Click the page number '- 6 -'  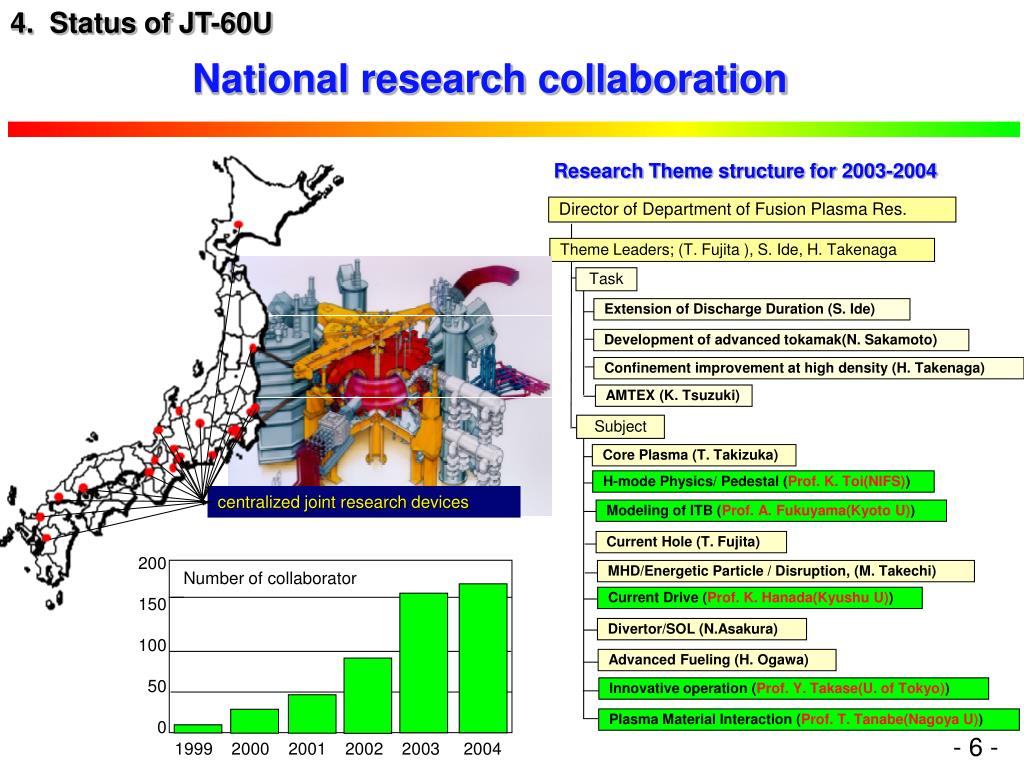[x=975, y=746]
